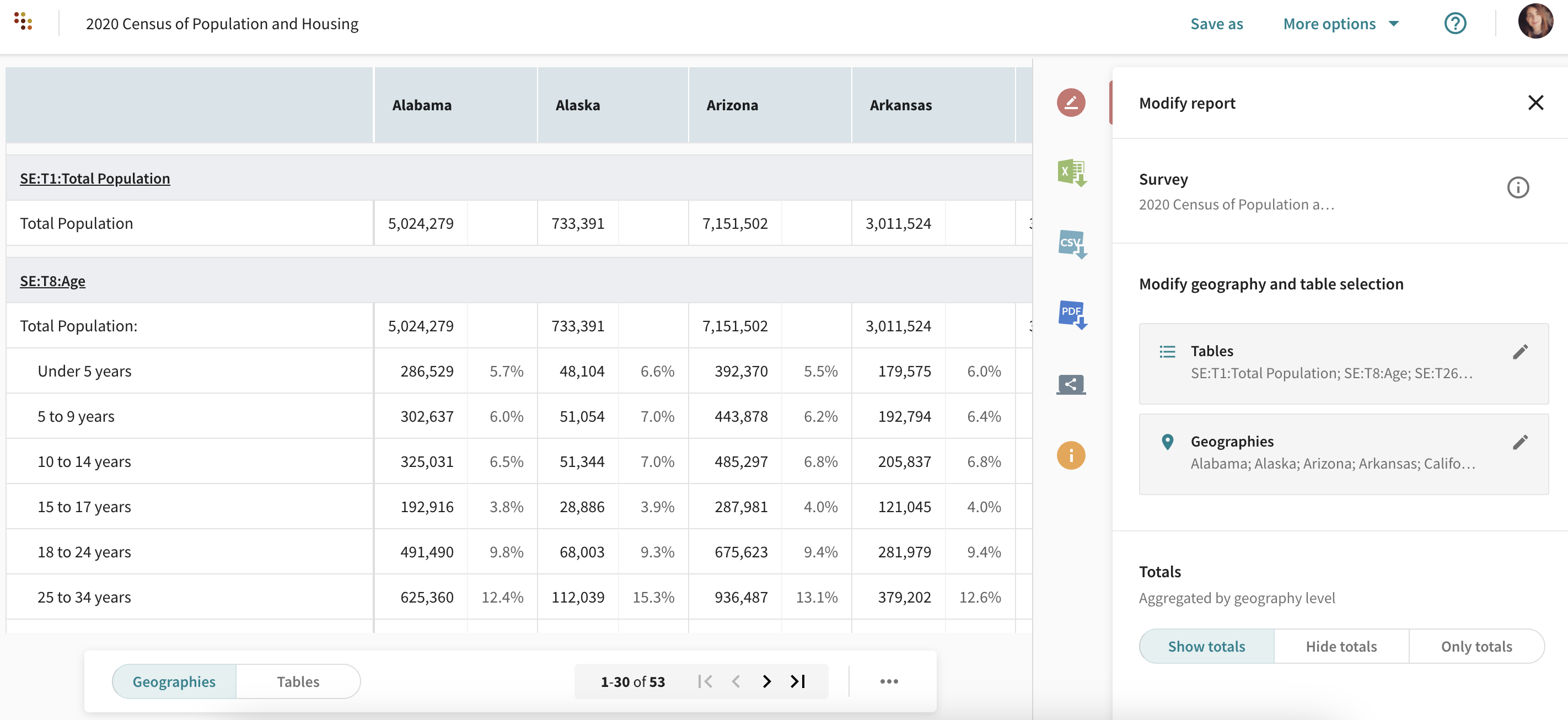Click the orange info circle icon
The height and width of the screenshot is (720, 1568).
1071,455
